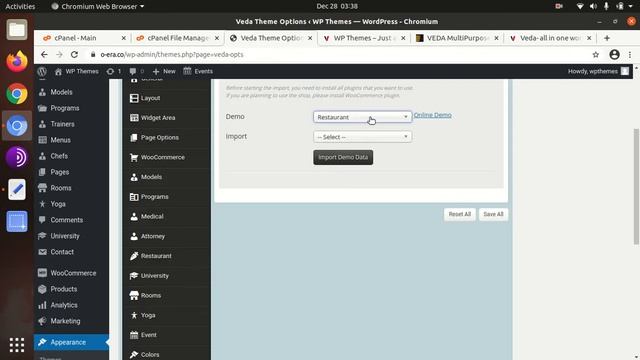This screenshot has height=360, width=640.
Task: Click New in the admin bar
Action: pos(164,71)
